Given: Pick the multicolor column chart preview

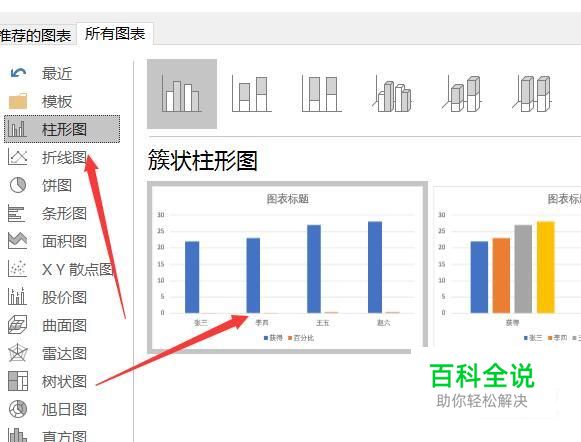Looking at the screenshot, I should (x=507, y=266).
